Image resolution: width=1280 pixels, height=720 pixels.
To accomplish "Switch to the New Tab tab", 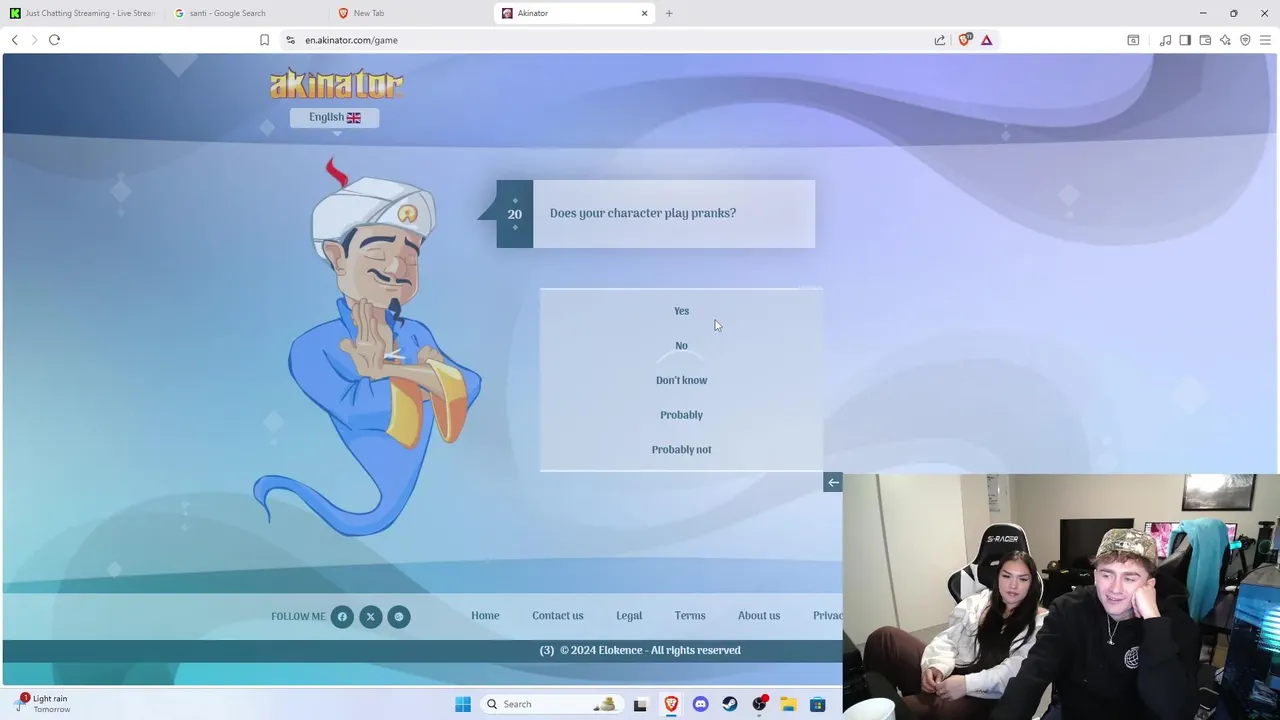I will click(x=408, y=13).
